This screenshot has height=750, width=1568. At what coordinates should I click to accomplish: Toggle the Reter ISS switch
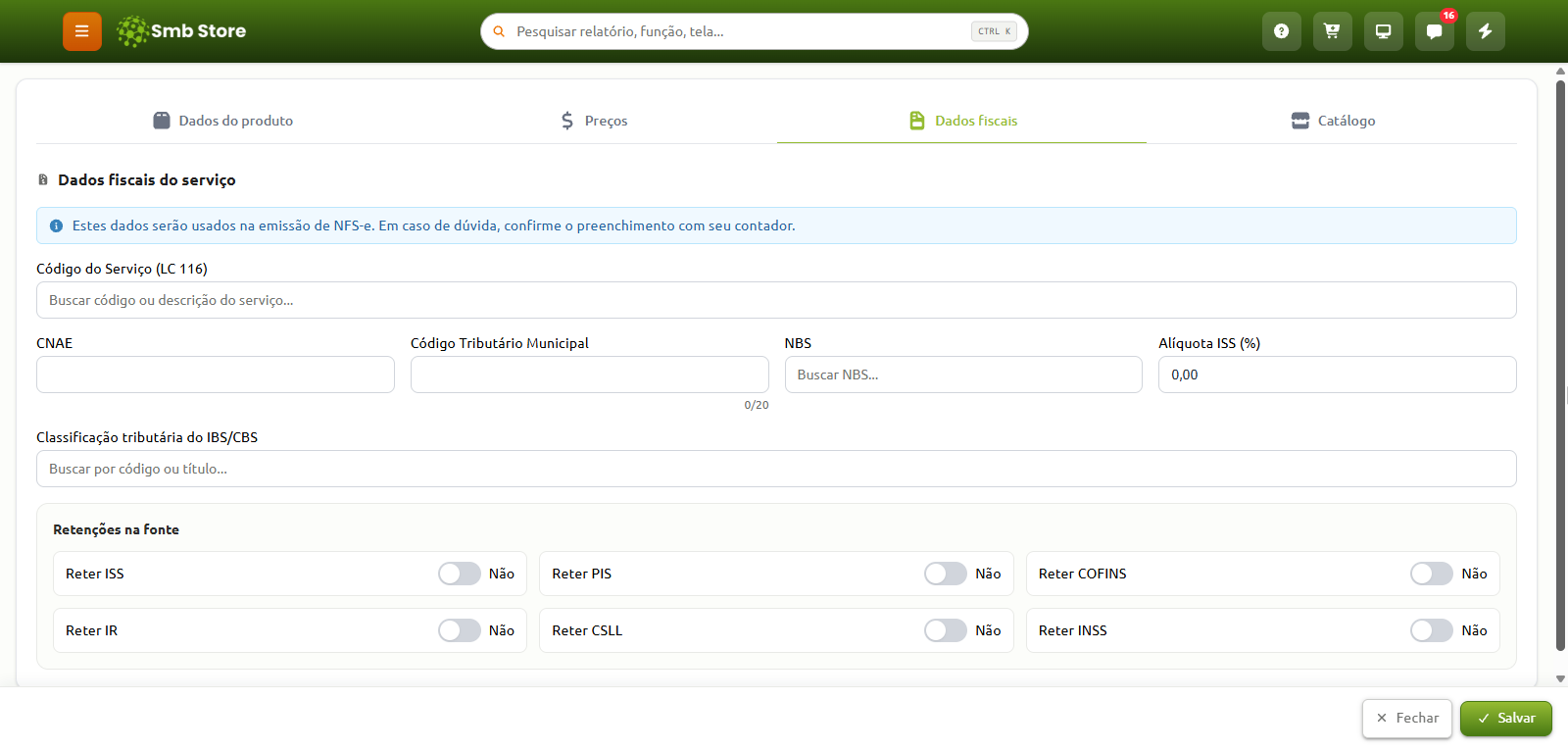tap(459, 574)
